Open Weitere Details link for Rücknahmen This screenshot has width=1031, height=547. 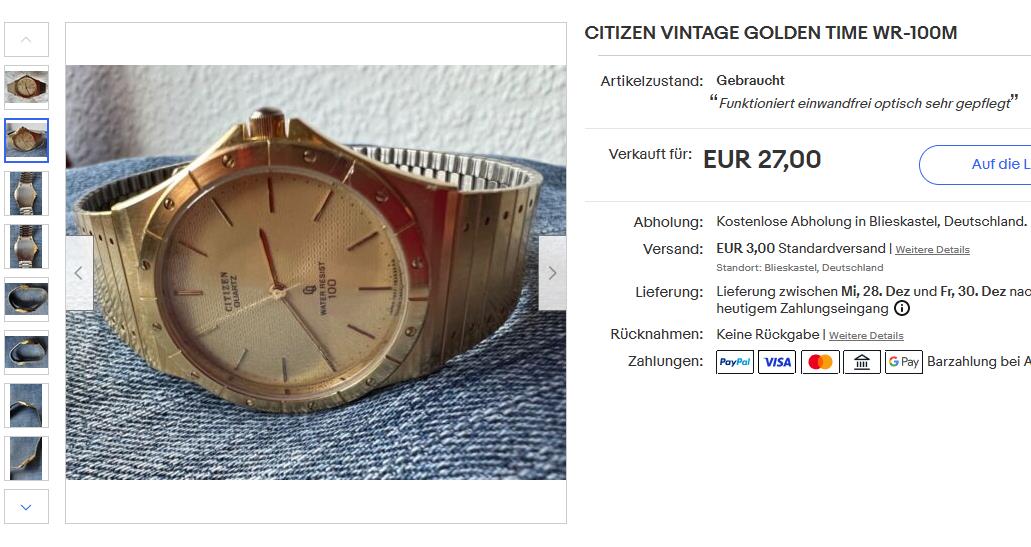866,335
